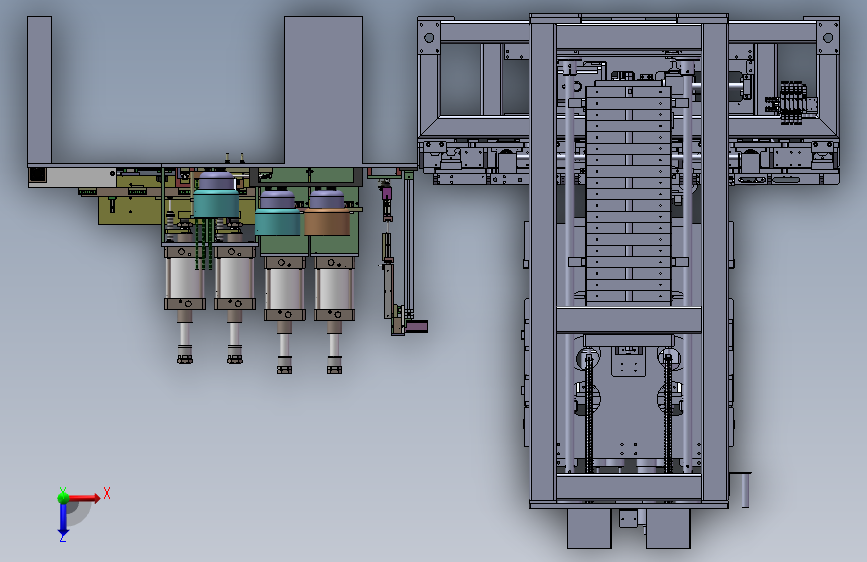Select the leftmost pneumatic cylinder body
Image resolution: width=867 pixels, height=562 pixels.
(x=185, y=278)
